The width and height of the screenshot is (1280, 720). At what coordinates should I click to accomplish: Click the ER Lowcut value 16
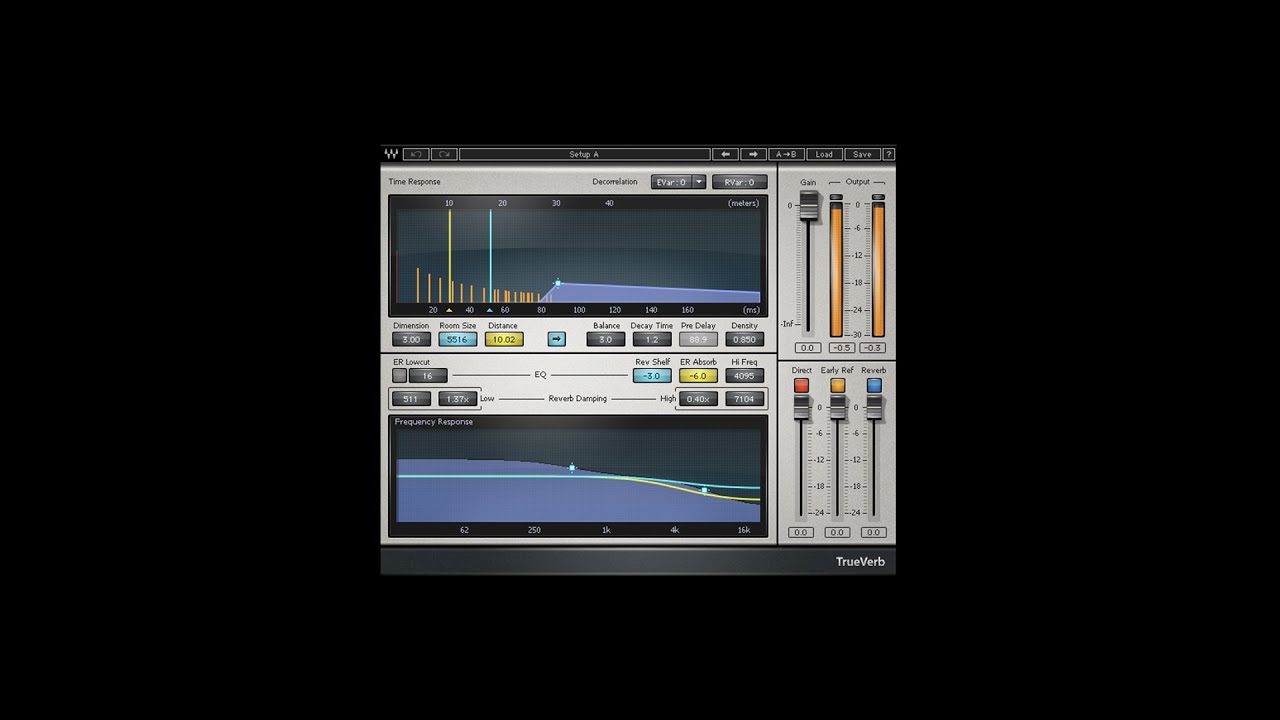428,376
